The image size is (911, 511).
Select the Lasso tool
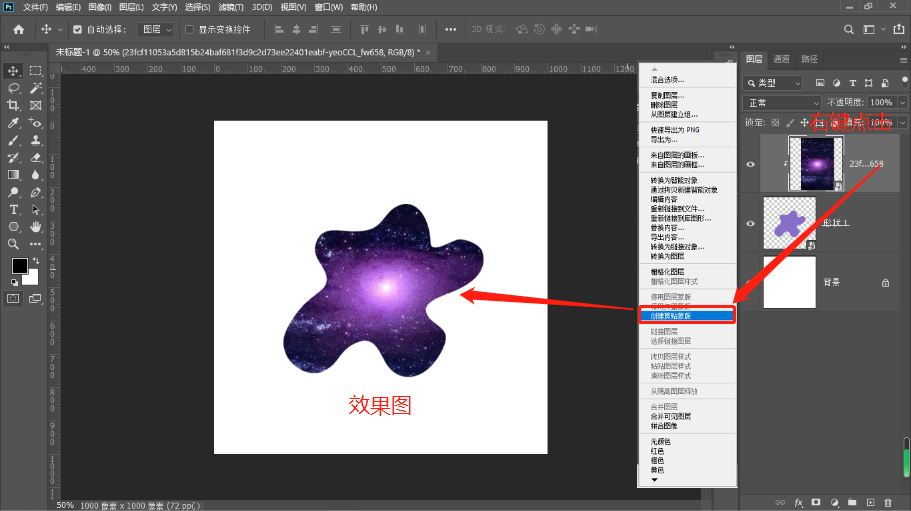coord(13,88)
